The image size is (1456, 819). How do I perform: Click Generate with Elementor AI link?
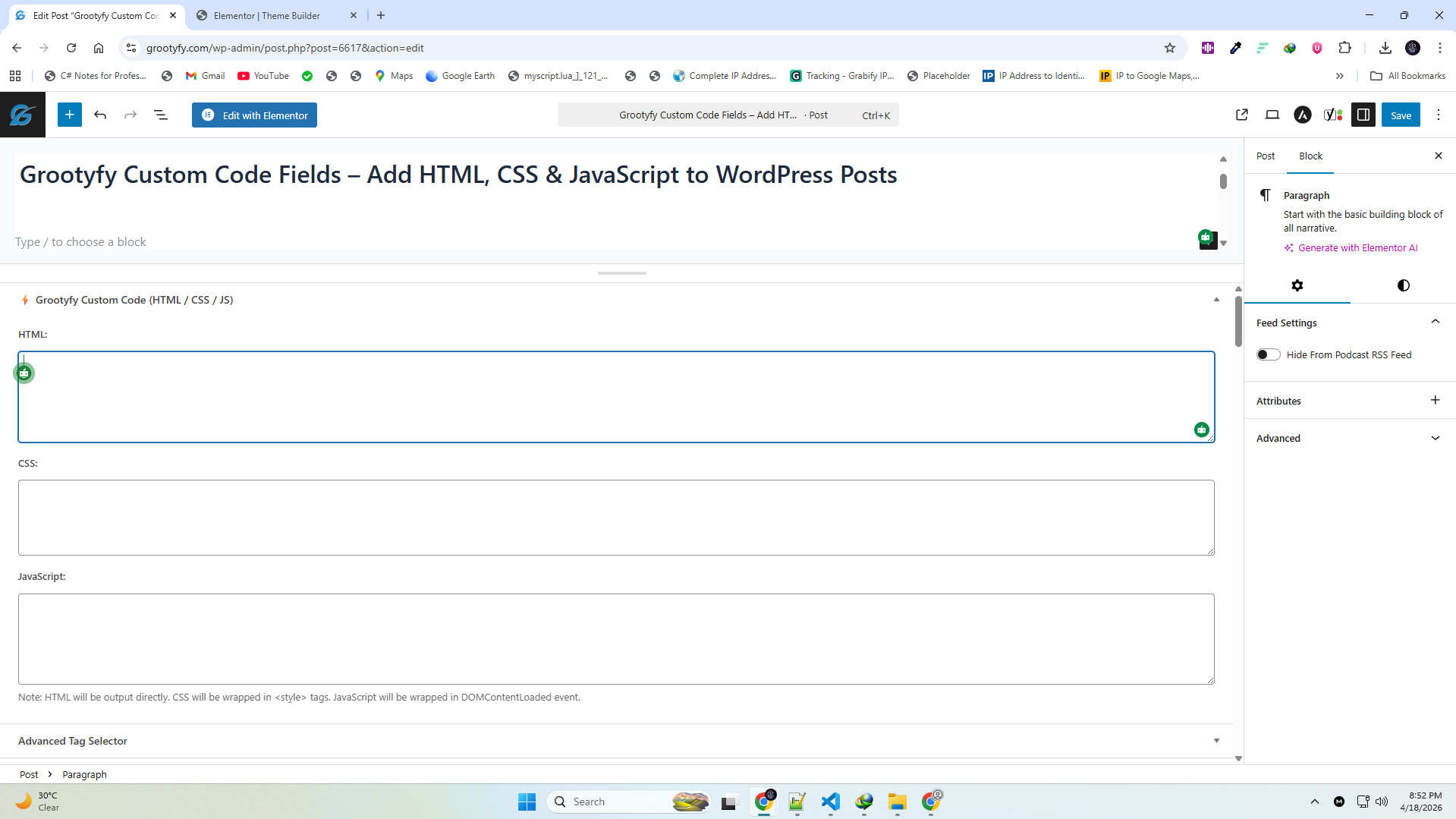pos(1357,247)
